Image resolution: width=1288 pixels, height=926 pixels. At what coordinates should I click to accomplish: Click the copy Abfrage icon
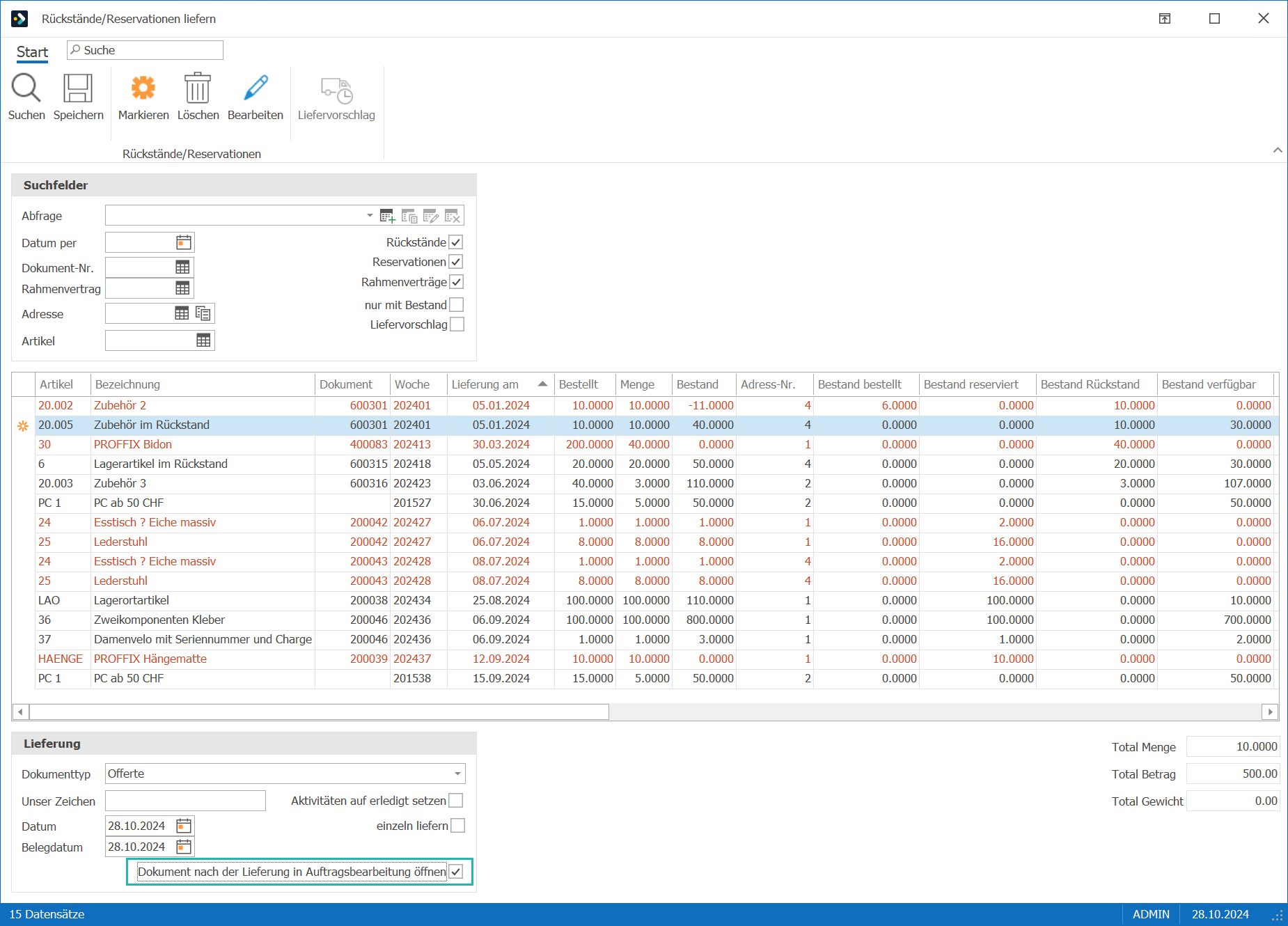(409, 216)
